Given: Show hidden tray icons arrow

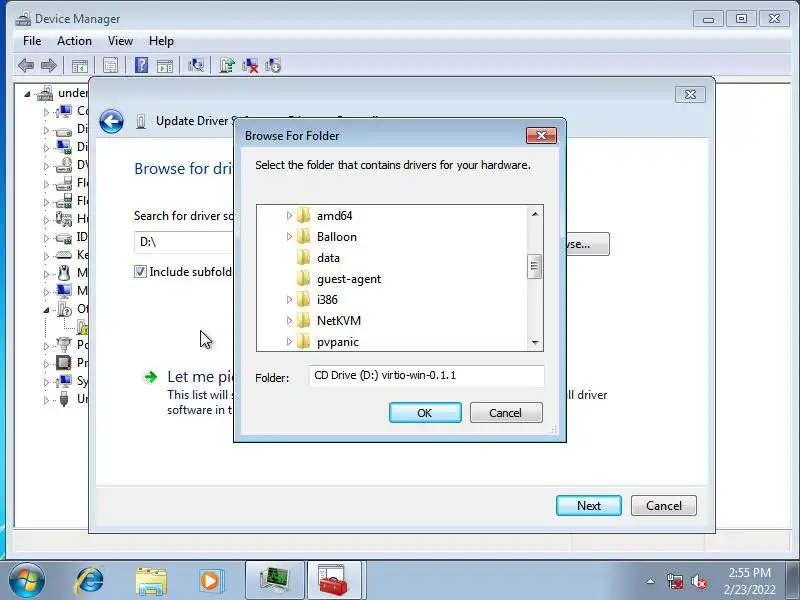Looking at the screenshot, I should (x=651, y=581).
